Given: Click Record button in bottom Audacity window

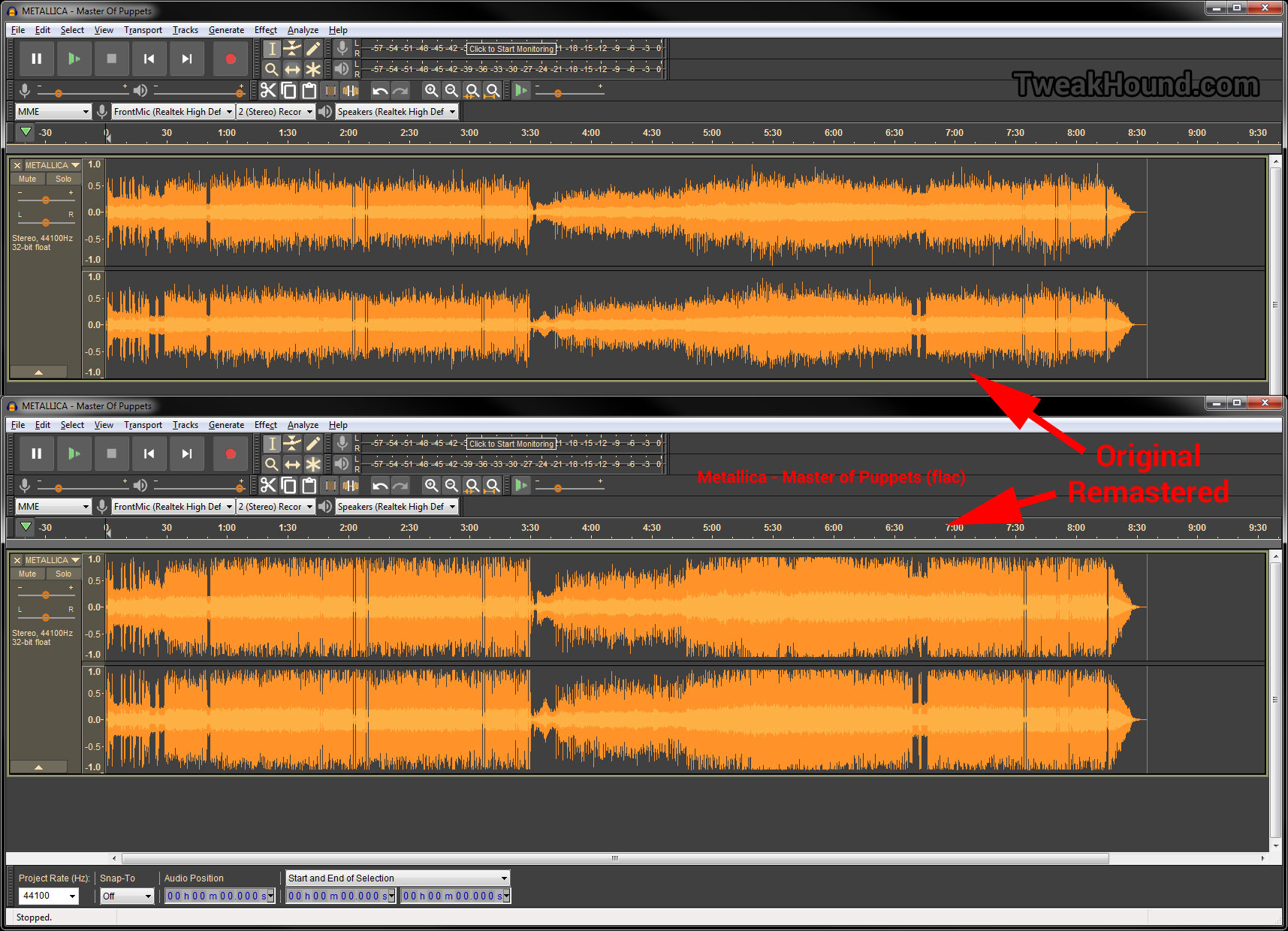Looking at the screenshot, I should pos(231,453).
